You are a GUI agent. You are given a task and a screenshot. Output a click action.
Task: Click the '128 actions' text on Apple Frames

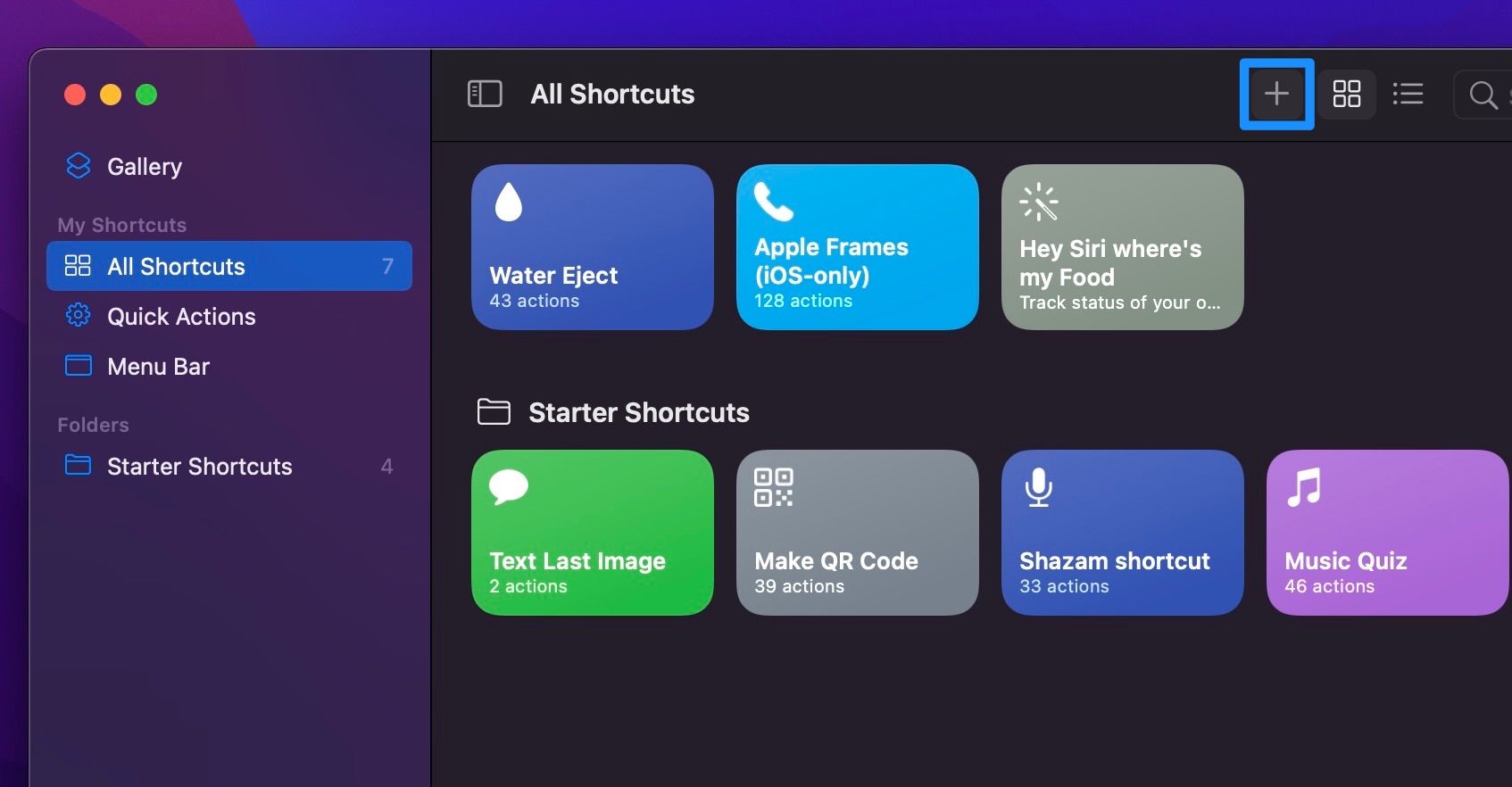[x=803, y=301]
